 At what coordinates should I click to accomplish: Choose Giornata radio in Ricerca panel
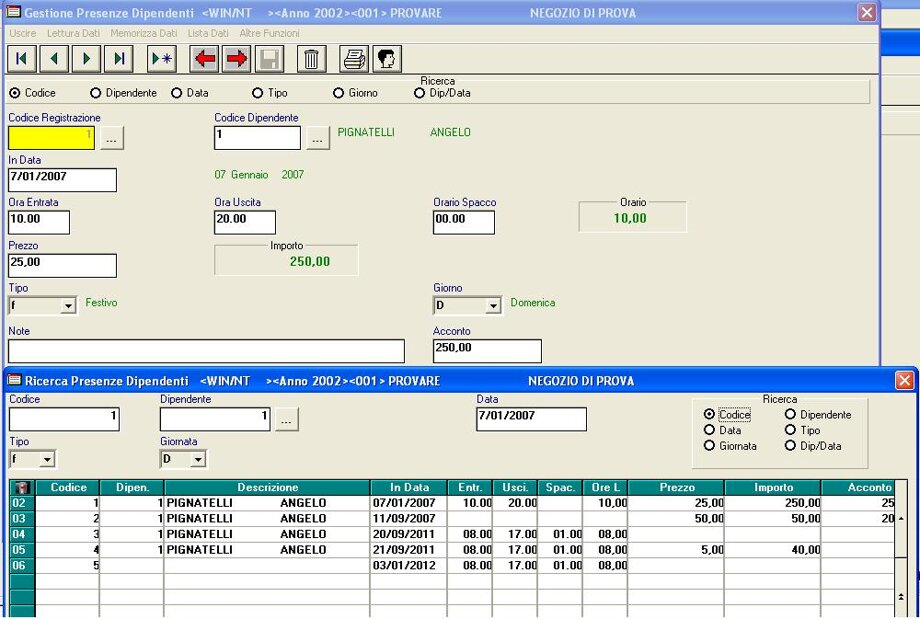pos(710,446)
